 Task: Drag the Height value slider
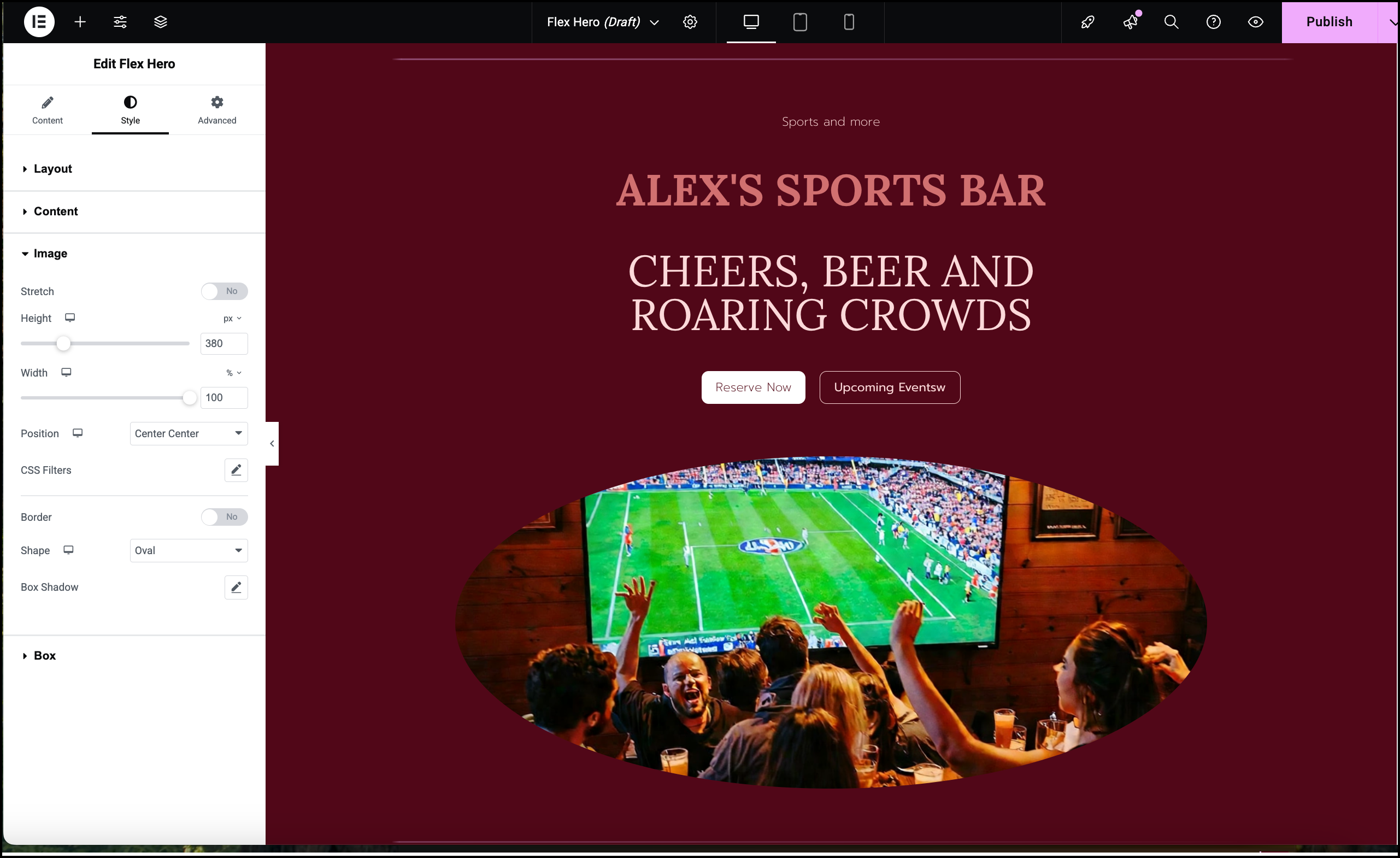[63, 342]
